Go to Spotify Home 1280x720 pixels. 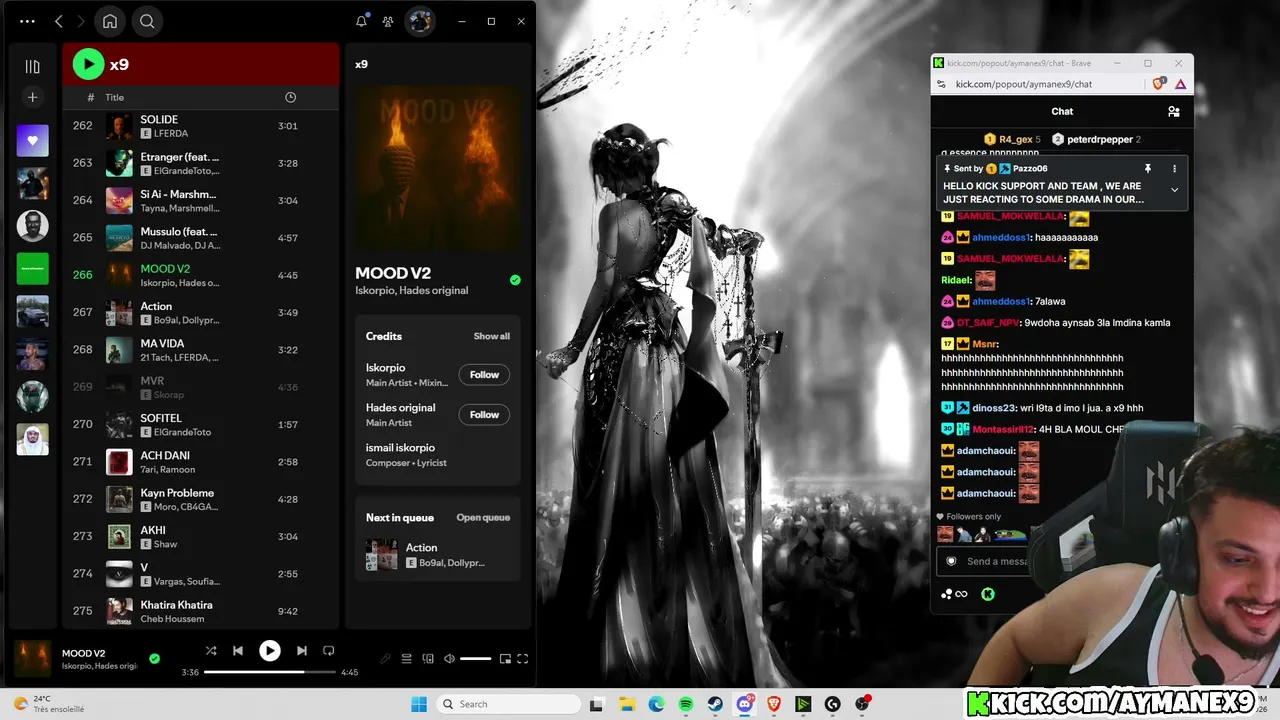click(110, 21)
